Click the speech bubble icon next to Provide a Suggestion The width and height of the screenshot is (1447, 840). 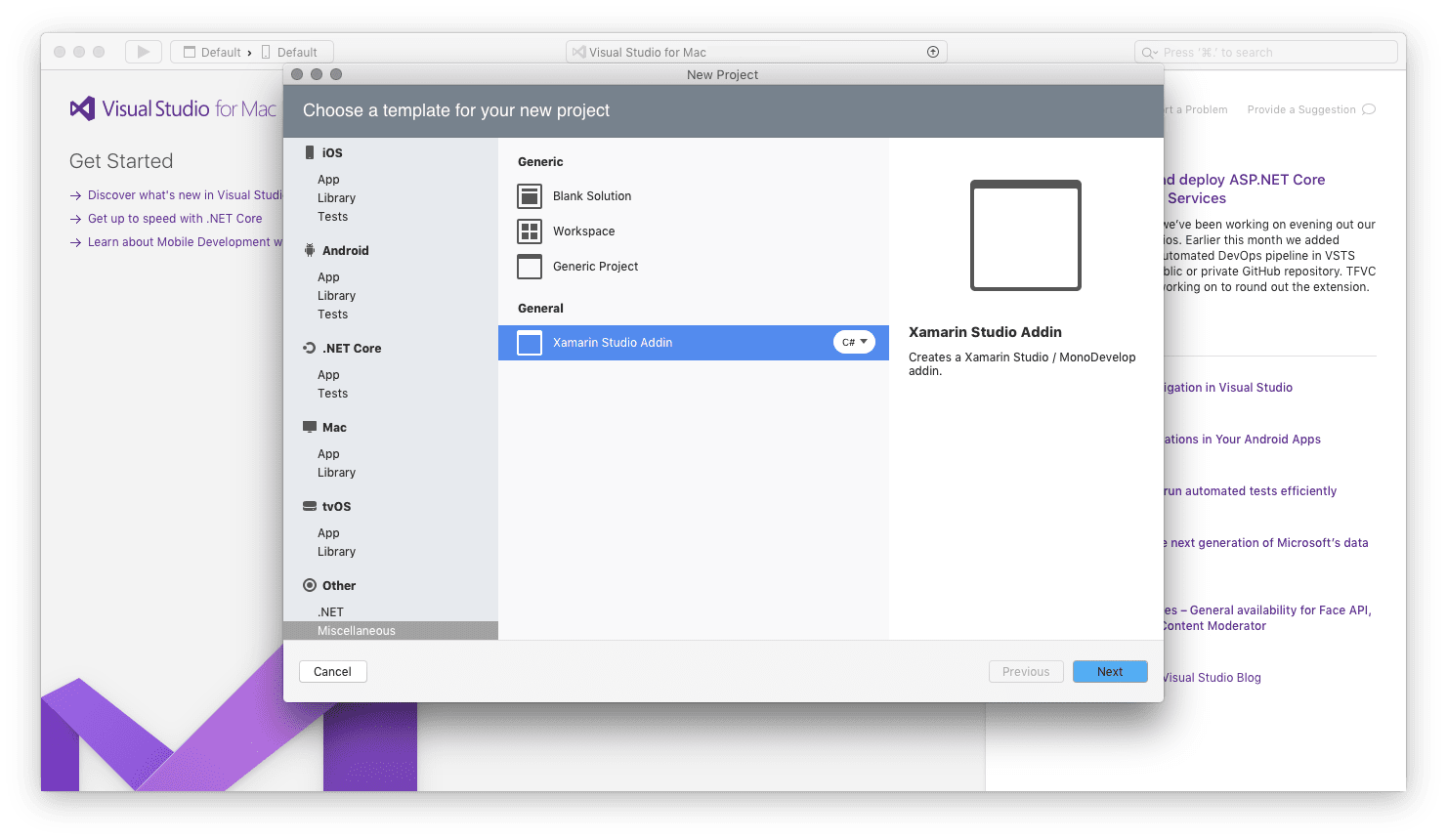point(1369,109)
